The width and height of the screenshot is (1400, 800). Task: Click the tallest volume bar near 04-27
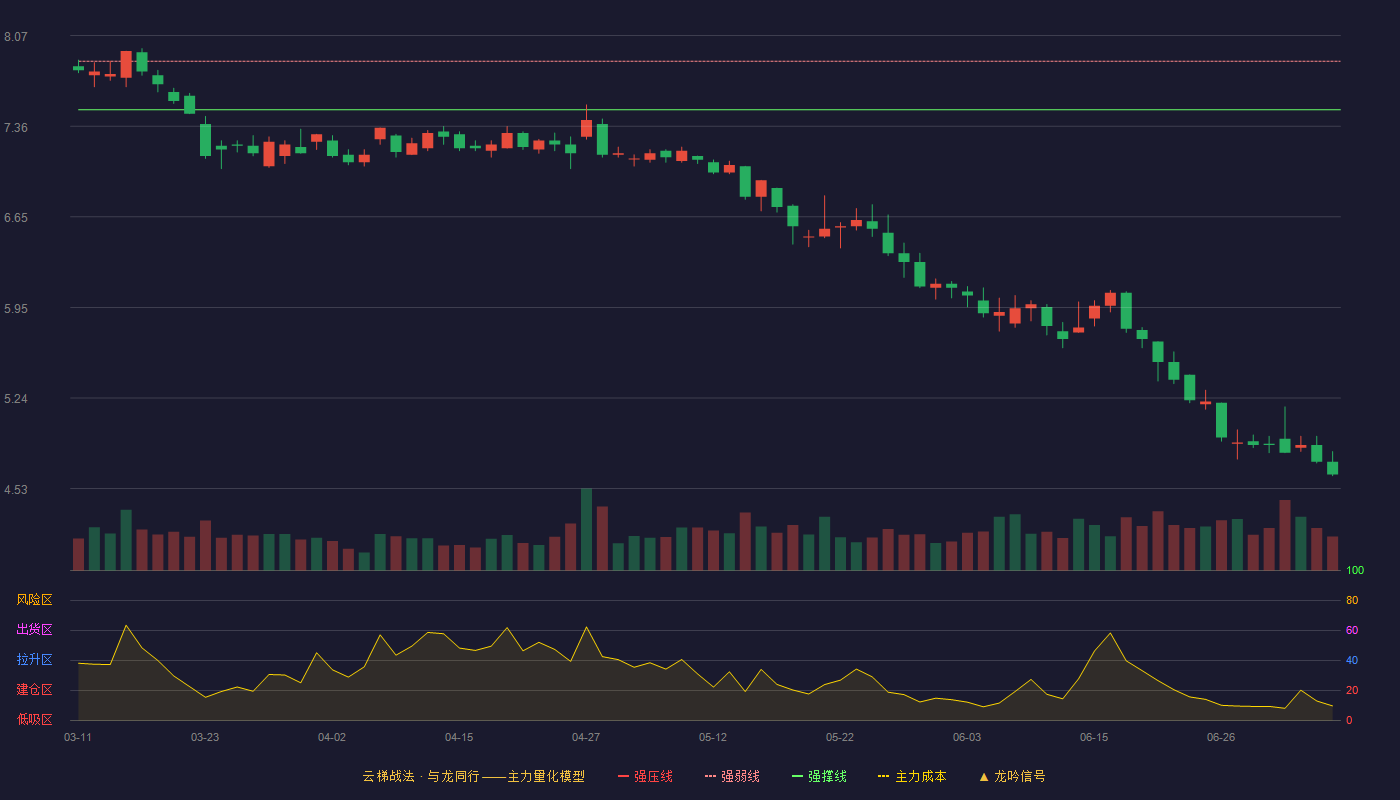tap(586, 529)
